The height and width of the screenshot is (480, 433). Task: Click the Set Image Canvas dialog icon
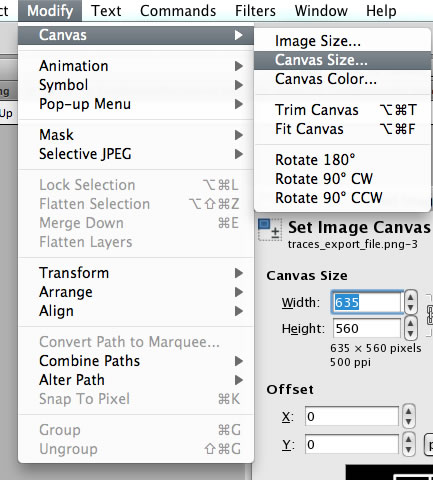pos(269,230)
